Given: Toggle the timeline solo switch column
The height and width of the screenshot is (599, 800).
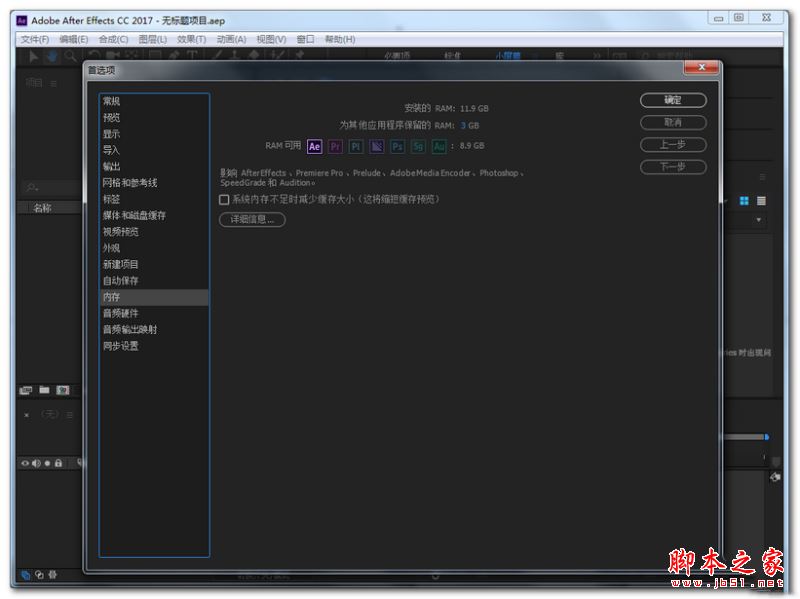Looking at the screenshot, I should point(47,463).
